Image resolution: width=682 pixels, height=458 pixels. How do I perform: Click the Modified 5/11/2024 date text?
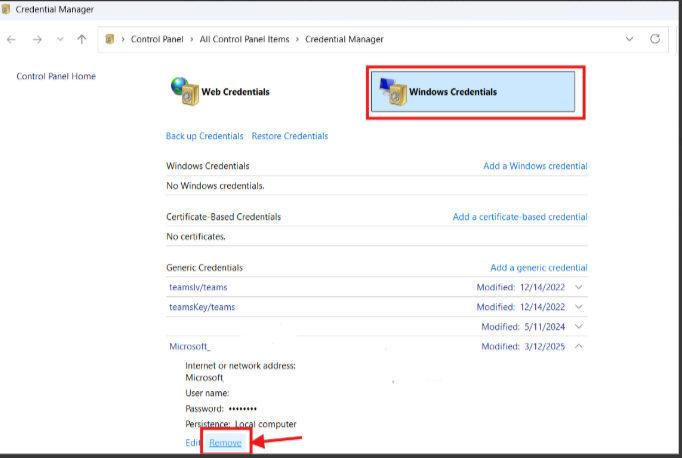tap(523, 327)
